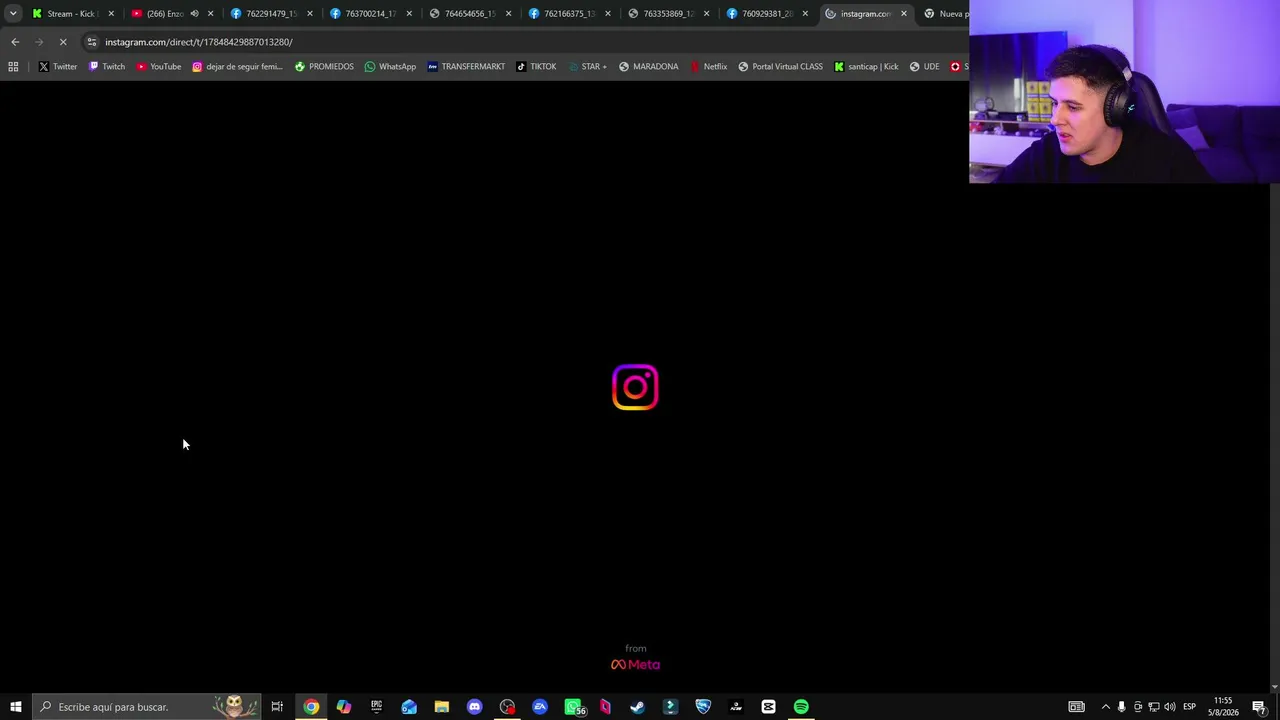Open the santicap | Kick bookmark
The width and height of the screenshot is (1280, 720).
click(x=866, y=67)
